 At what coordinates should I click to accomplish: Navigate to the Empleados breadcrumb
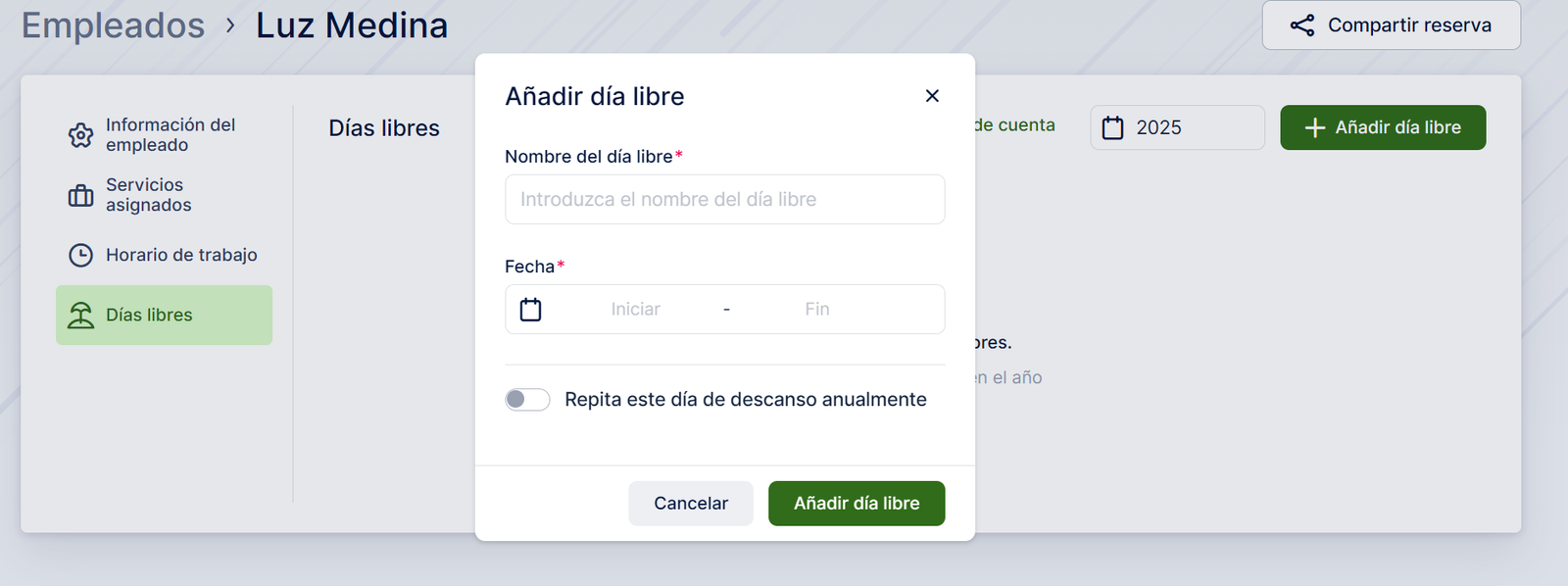(x=114, y=25)
